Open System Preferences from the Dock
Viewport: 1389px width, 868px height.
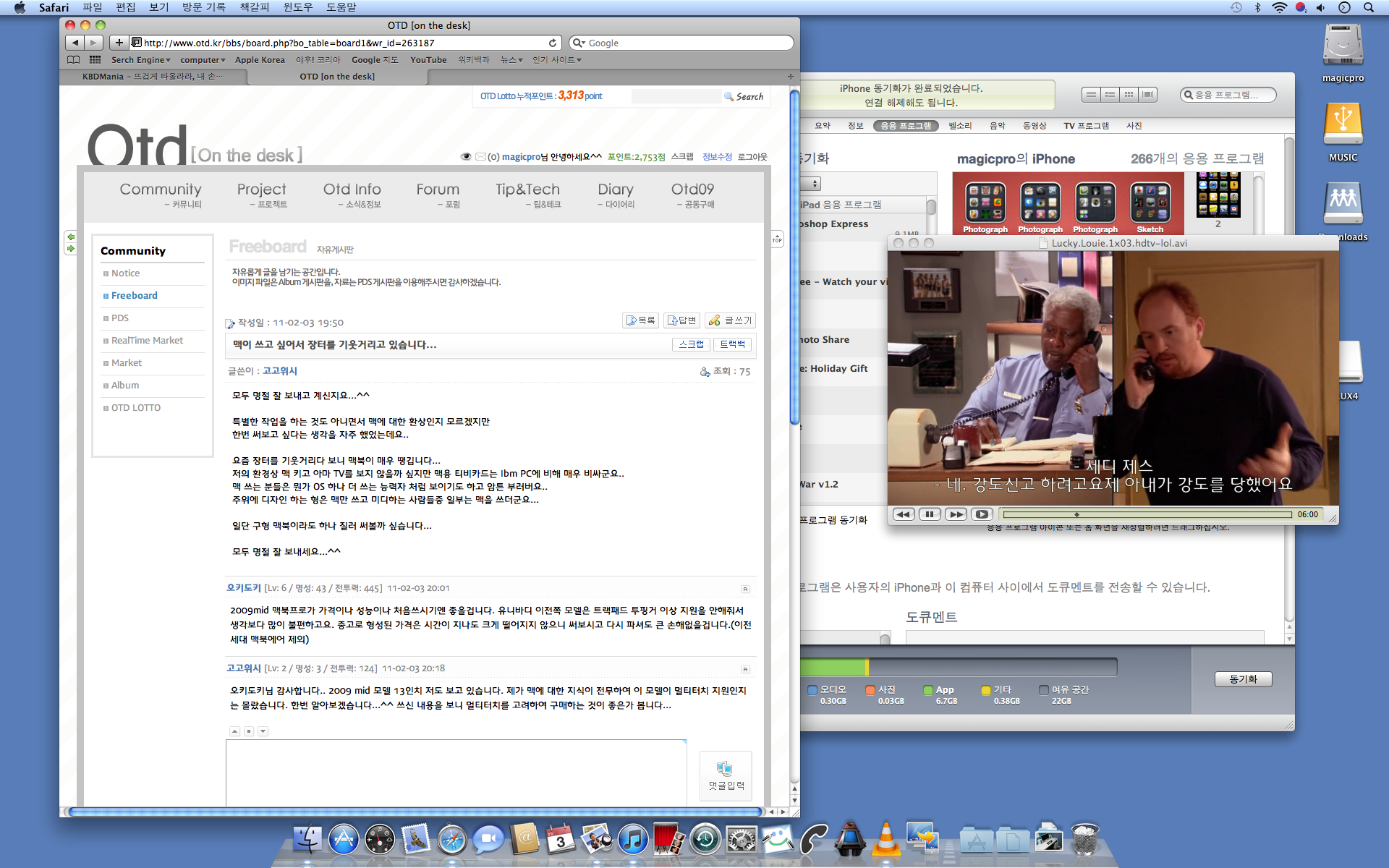742,839
